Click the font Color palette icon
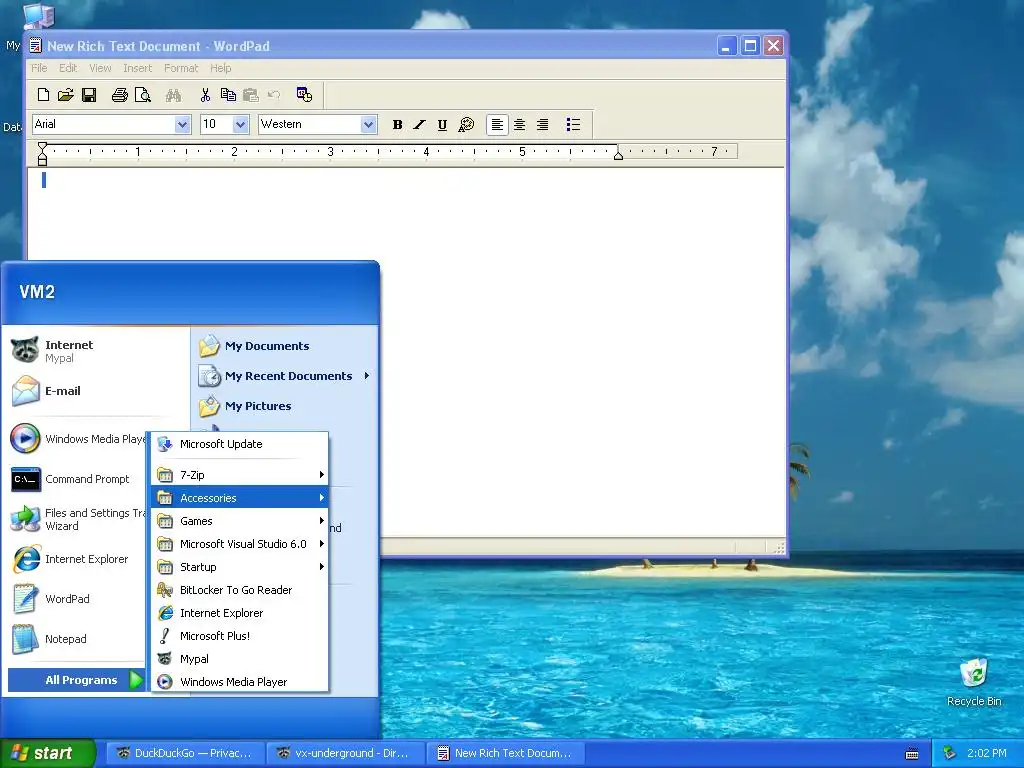 466,125
